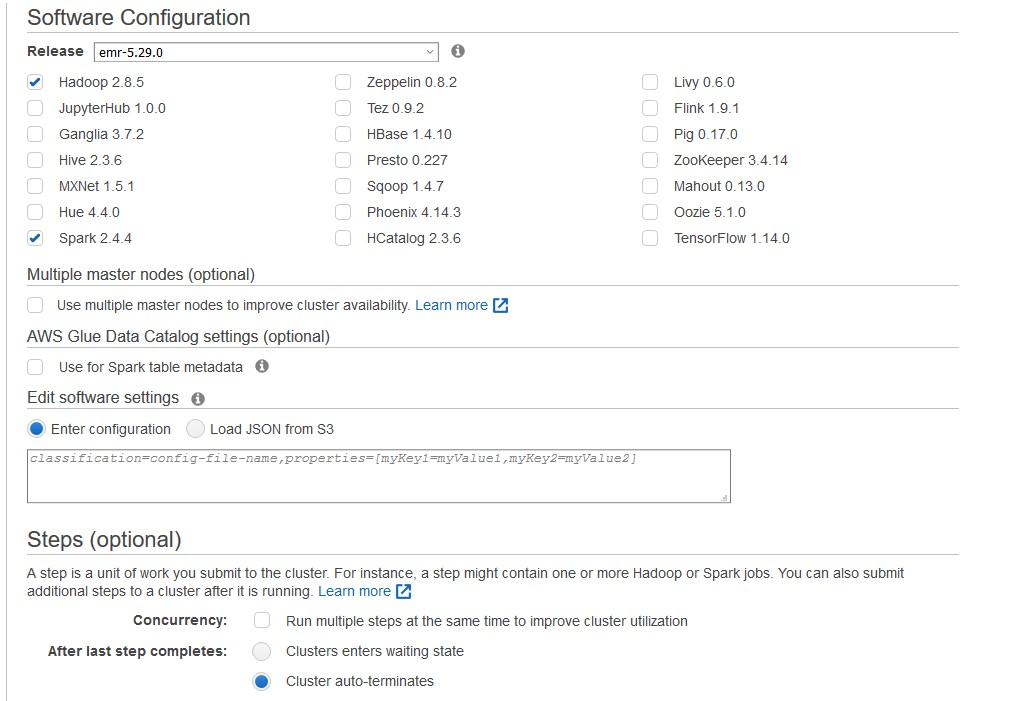The height and width of the screenshot is (701, 1014).
Task: Select the Hive 2.3.6 checkbox
Action: coord(35,160)
